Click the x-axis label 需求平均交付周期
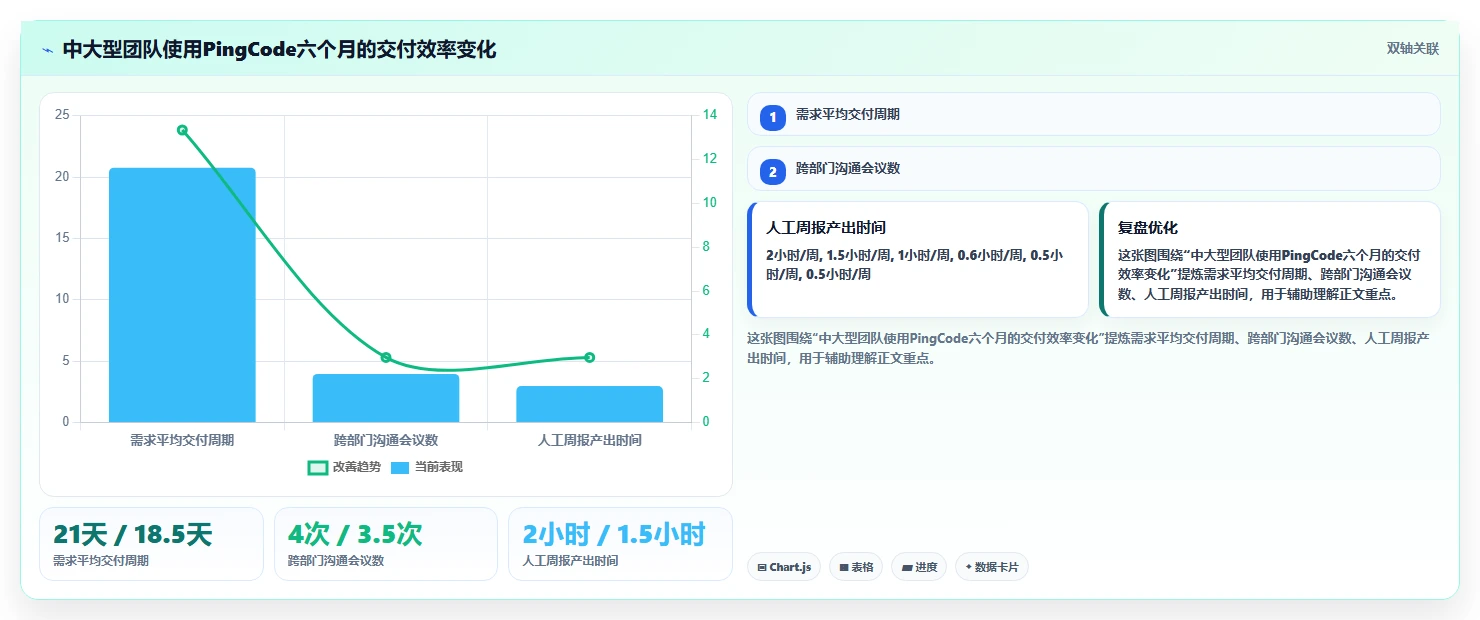1480x620 pixels. click(x=182, y=440)
